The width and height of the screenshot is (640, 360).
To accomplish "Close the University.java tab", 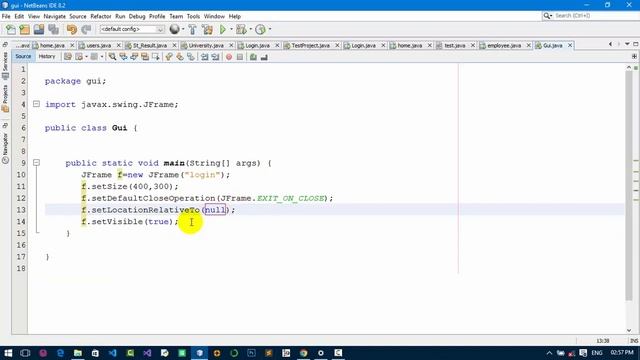I will [x=231, y=46].
